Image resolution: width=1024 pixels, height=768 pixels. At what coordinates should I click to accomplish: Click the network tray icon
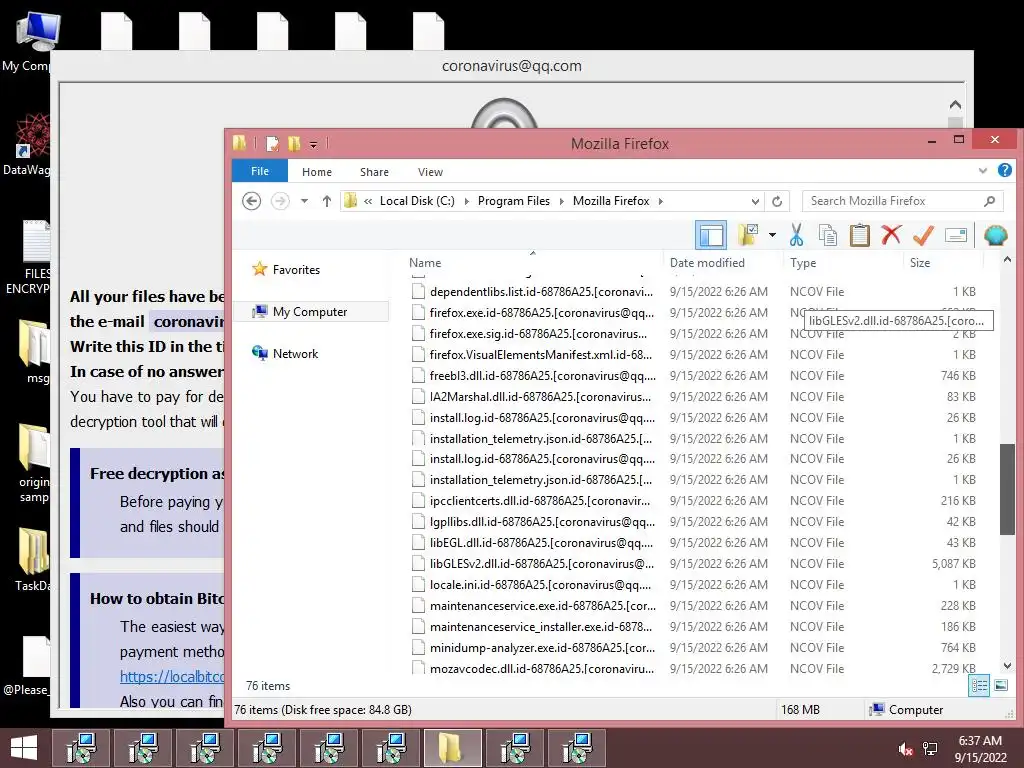[x=930, y=749]
